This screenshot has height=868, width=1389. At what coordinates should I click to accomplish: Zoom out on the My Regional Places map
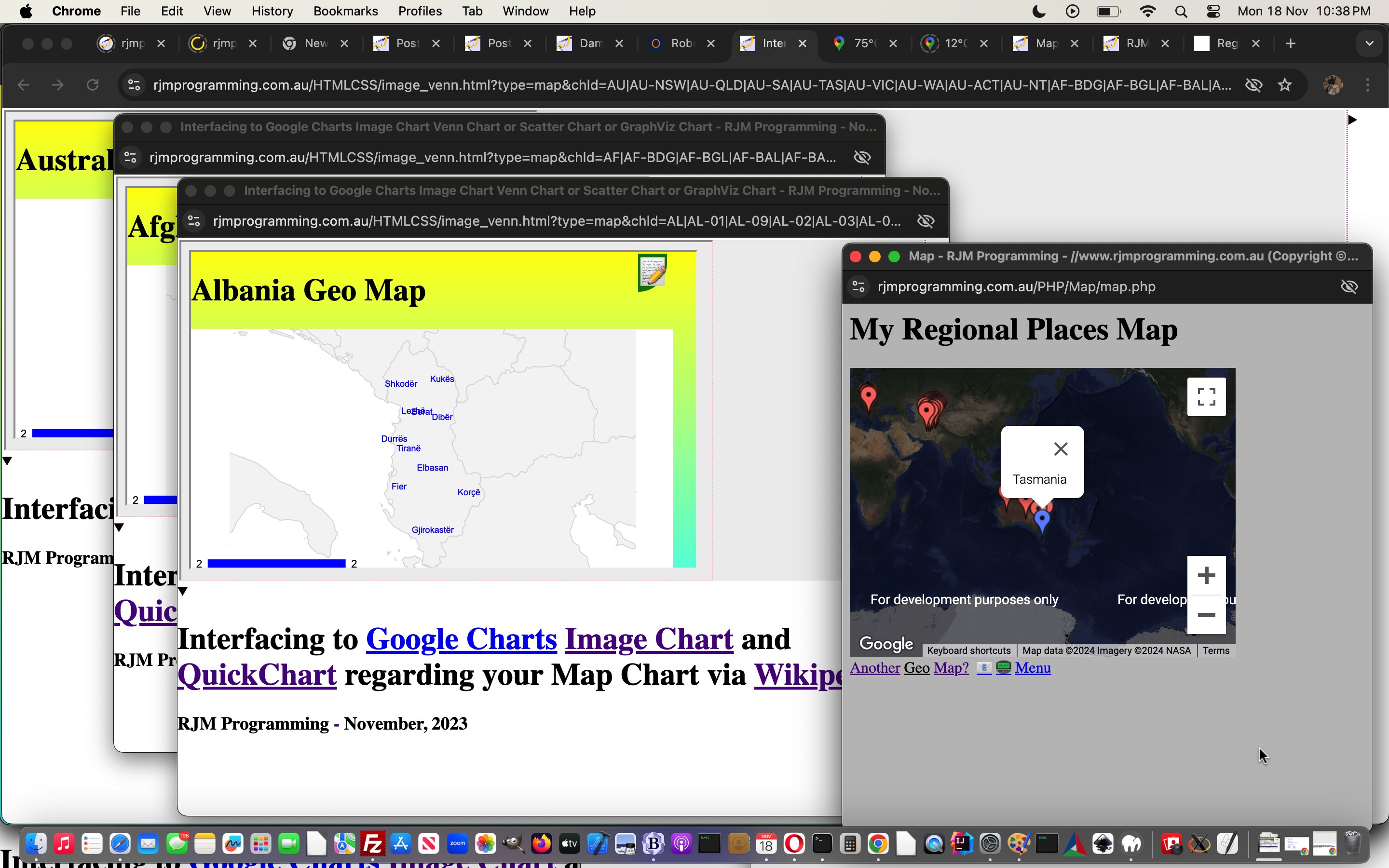(x=1207, y=615)
